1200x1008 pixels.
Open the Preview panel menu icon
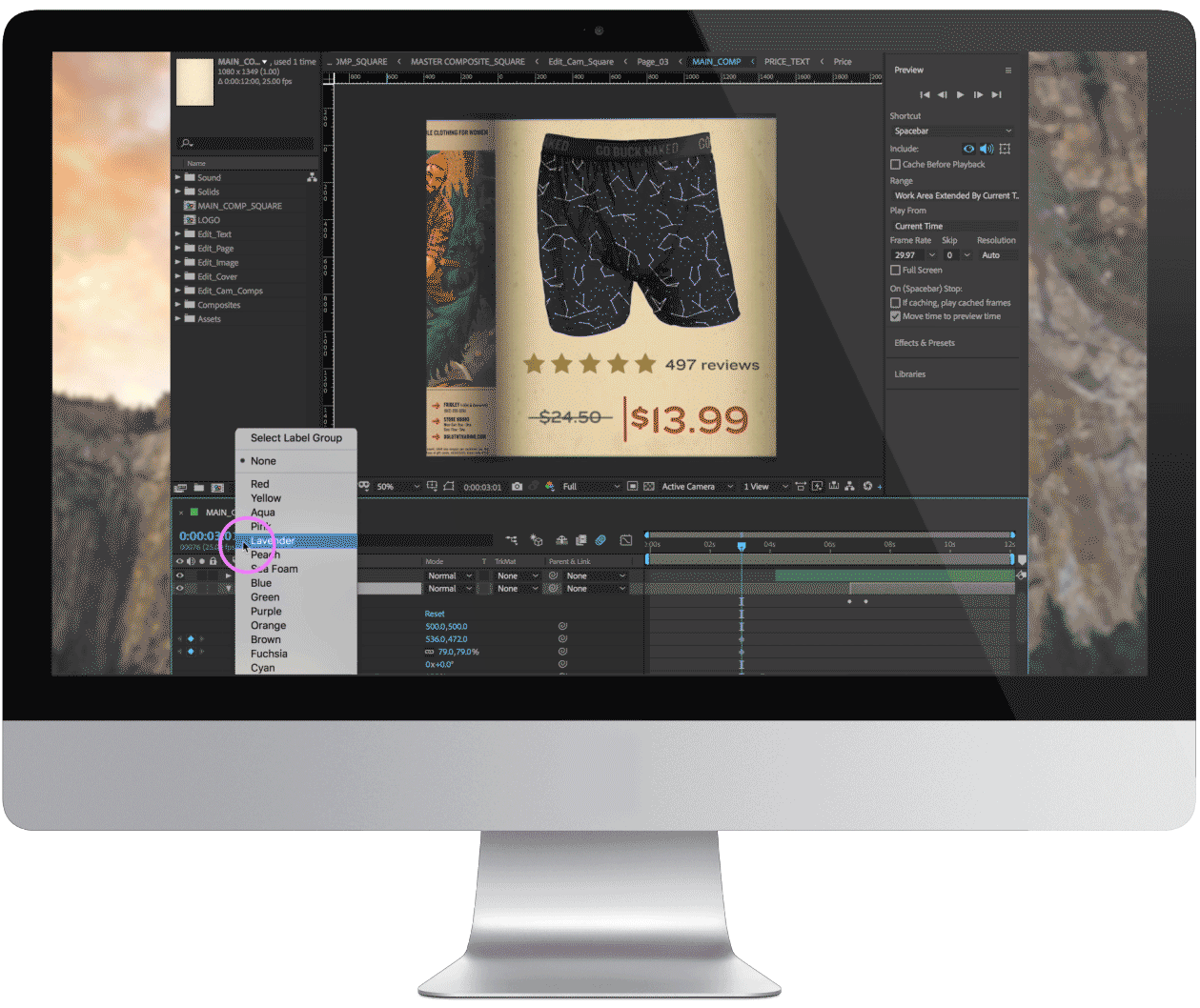(x=1007, y=71)
